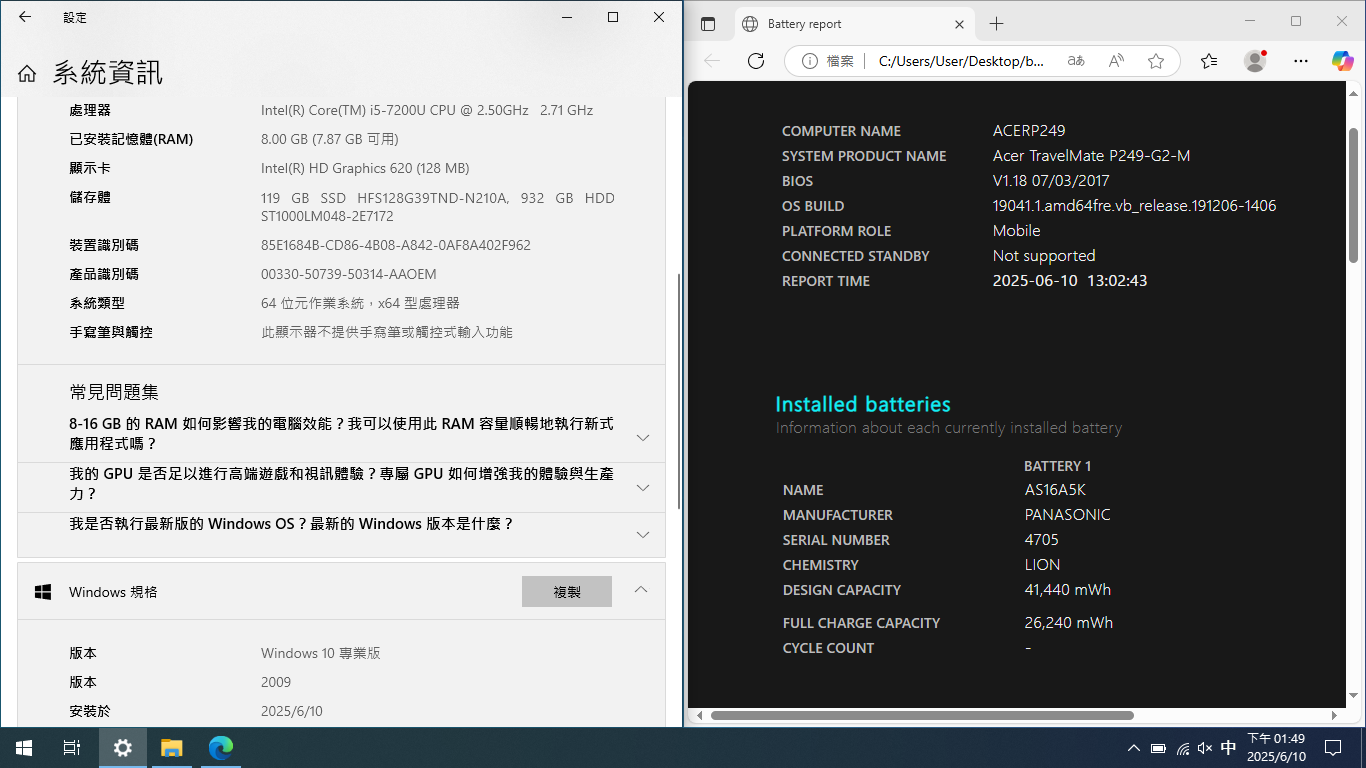1366x768 pixels.
Task: Click the 檔案 file indicator in address bar
Action: tap(826, 61)
